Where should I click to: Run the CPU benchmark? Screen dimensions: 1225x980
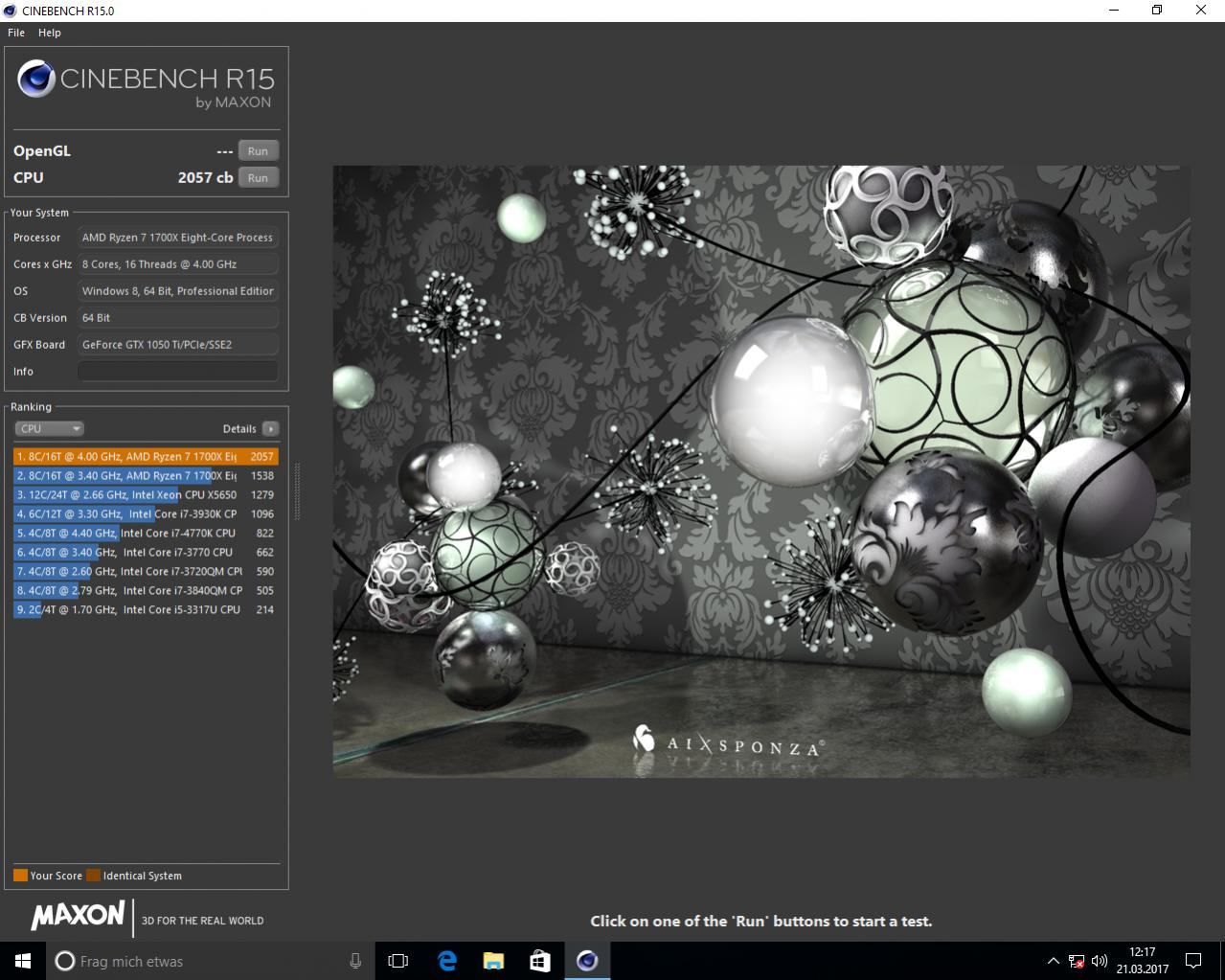(x=258, y=178)
